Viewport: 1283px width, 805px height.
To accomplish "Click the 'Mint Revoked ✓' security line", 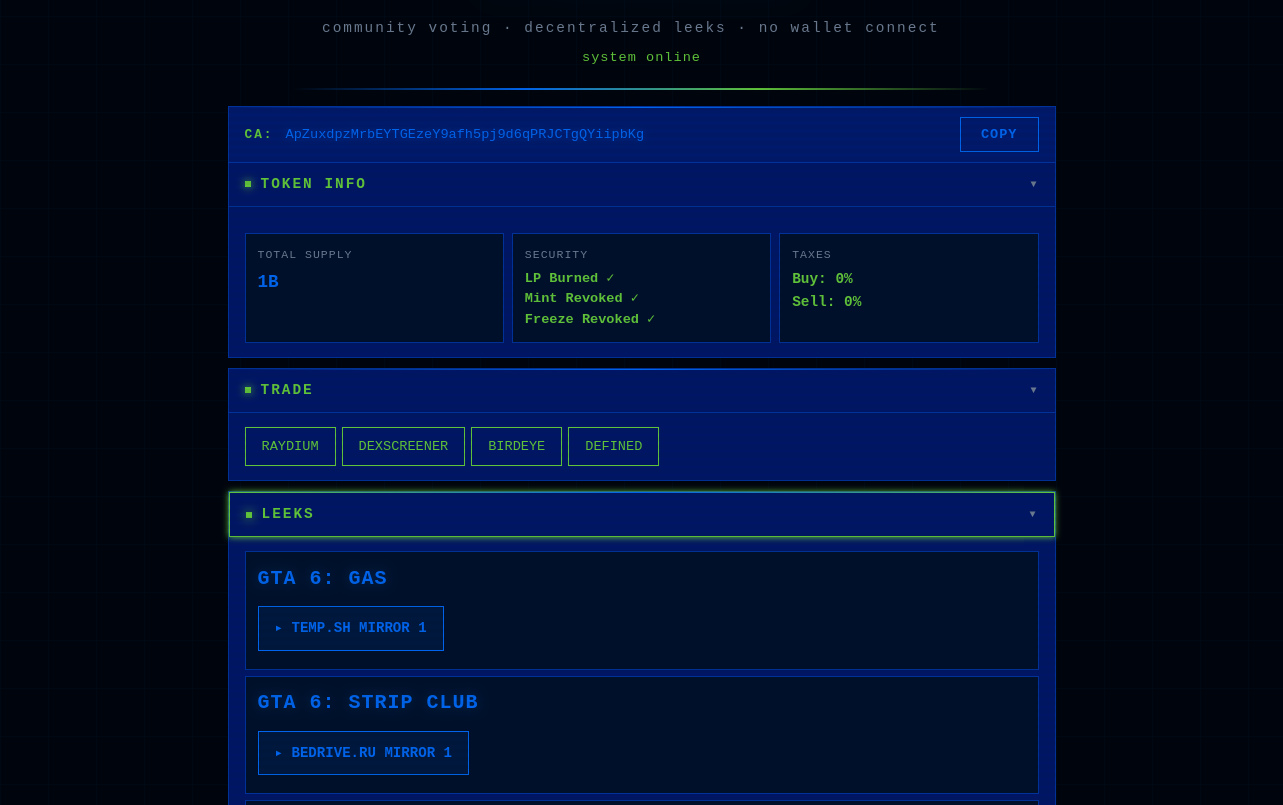I will 582,298.
